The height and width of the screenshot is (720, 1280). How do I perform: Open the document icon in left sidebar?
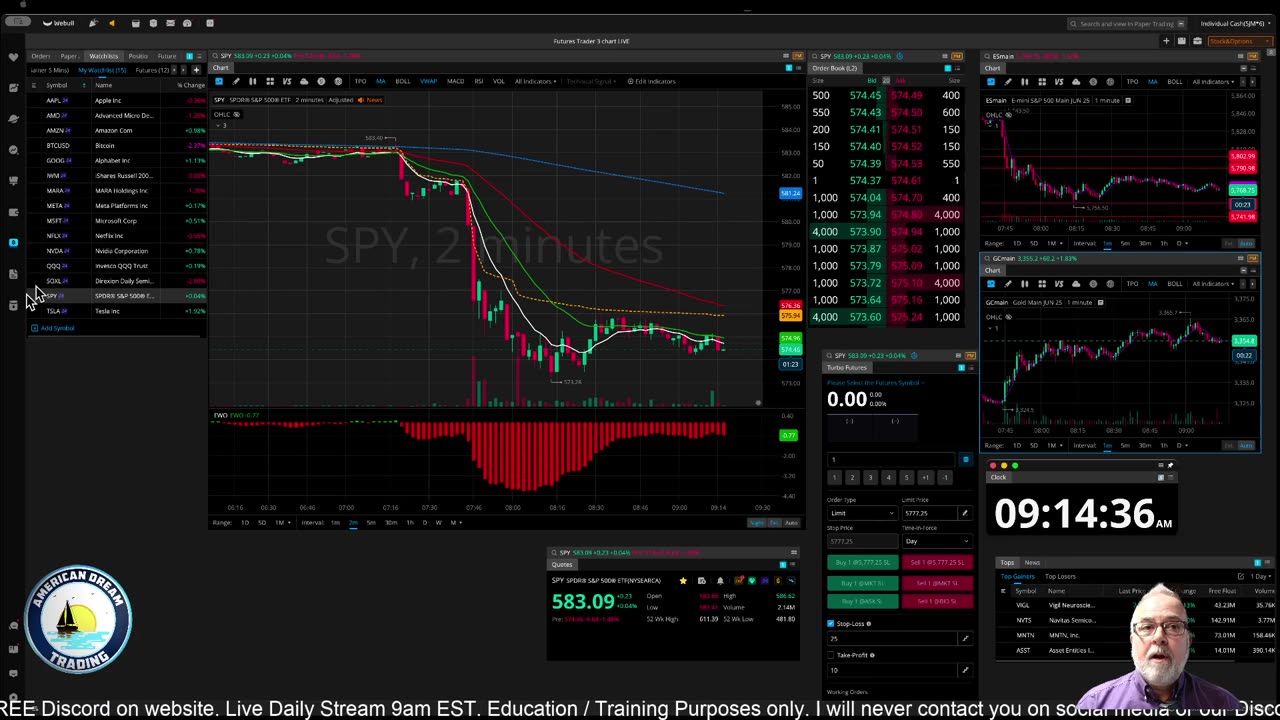[x=13, y=273]
